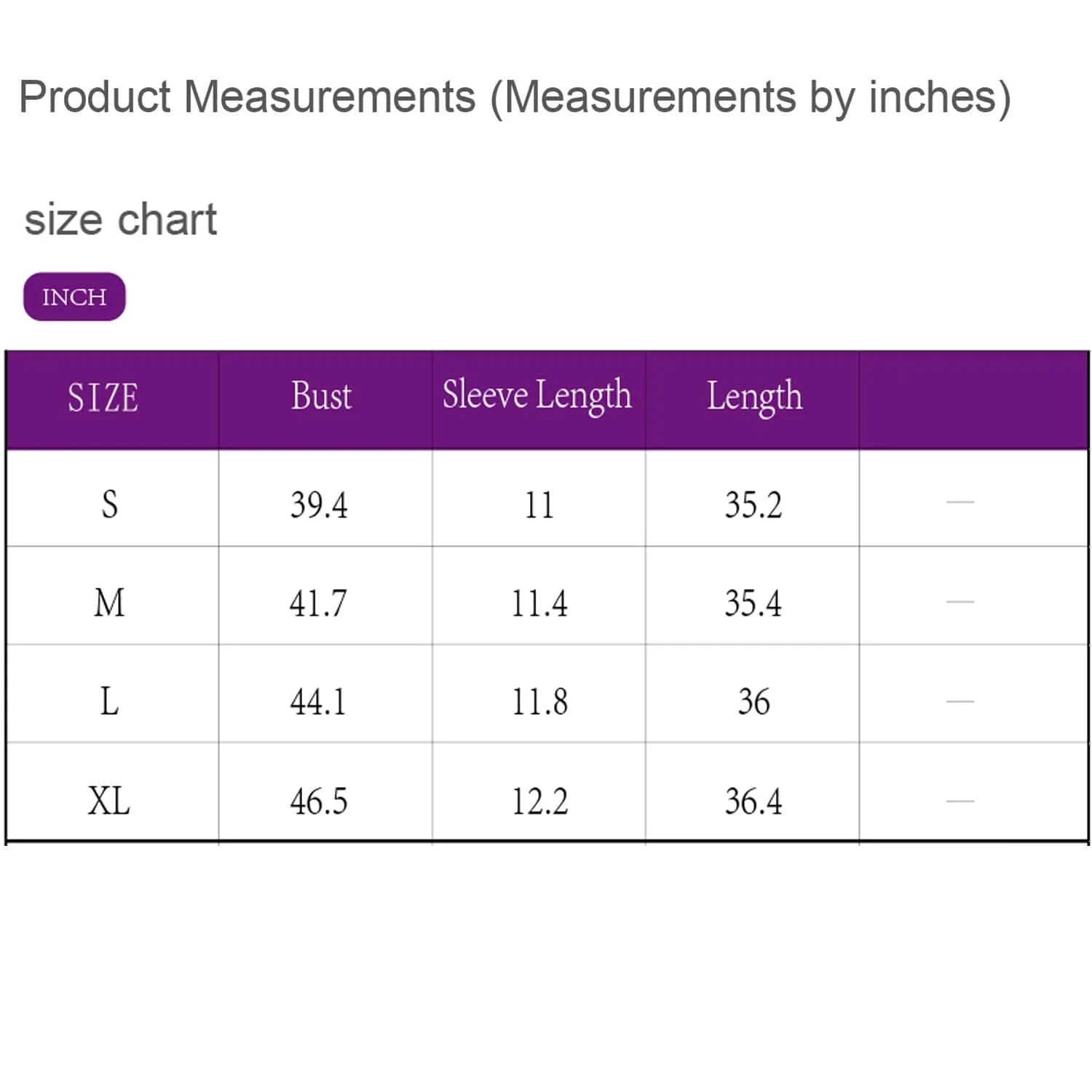Select the Sleeve Length column header

pyautogui.click(x=537, y=396)
